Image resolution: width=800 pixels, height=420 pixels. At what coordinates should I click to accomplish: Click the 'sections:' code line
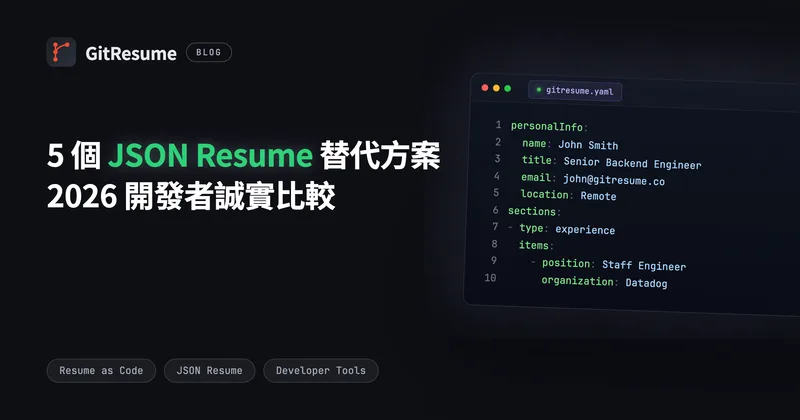534,211
